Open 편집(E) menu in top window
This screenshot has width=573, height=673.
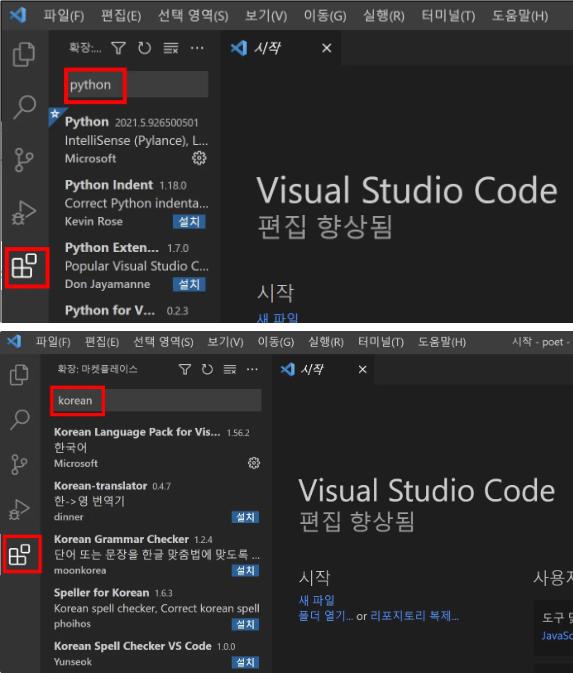click(x=121, y=16)
